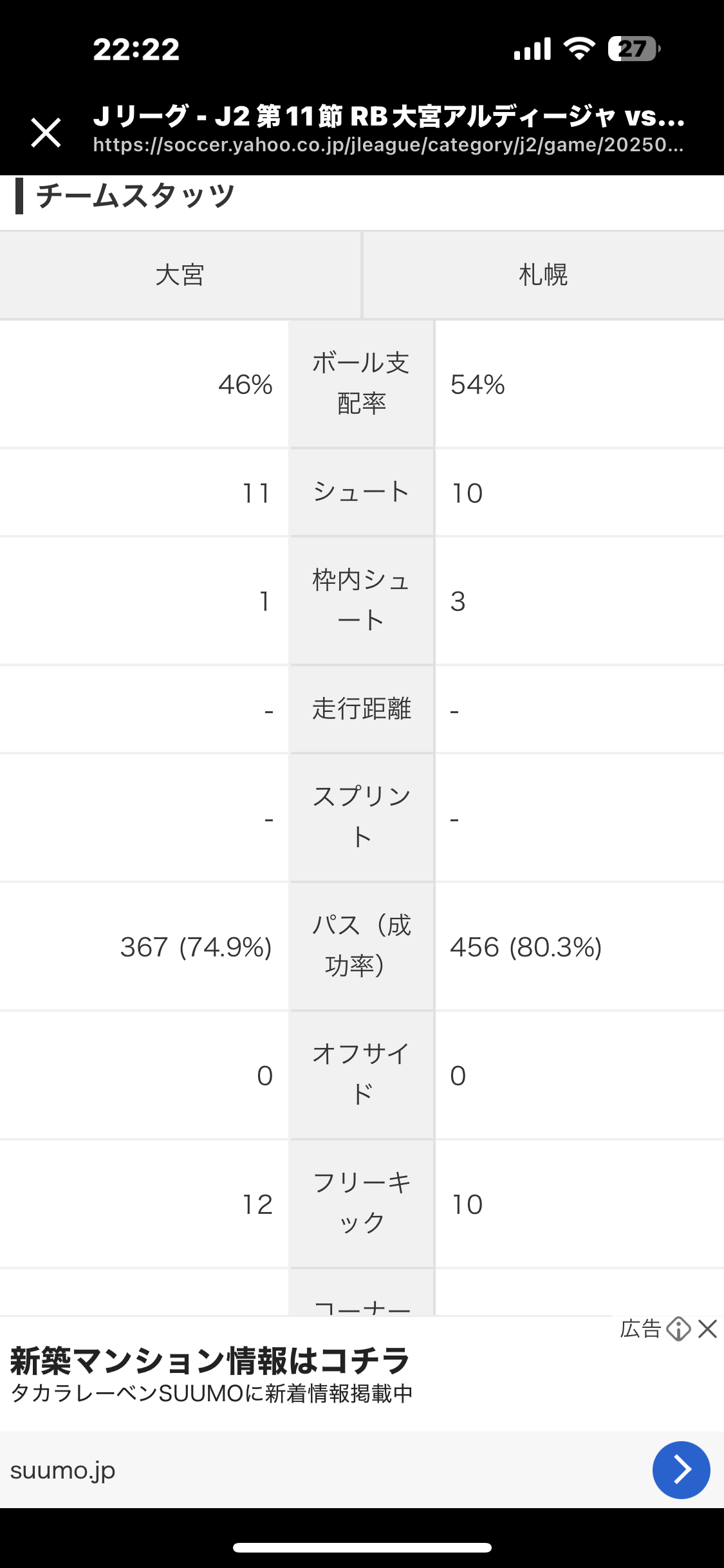Tap the チームスタッツ section heading
Image resolution: width=724 pixels, height=1568 pixels.
[x=135, y=196]
